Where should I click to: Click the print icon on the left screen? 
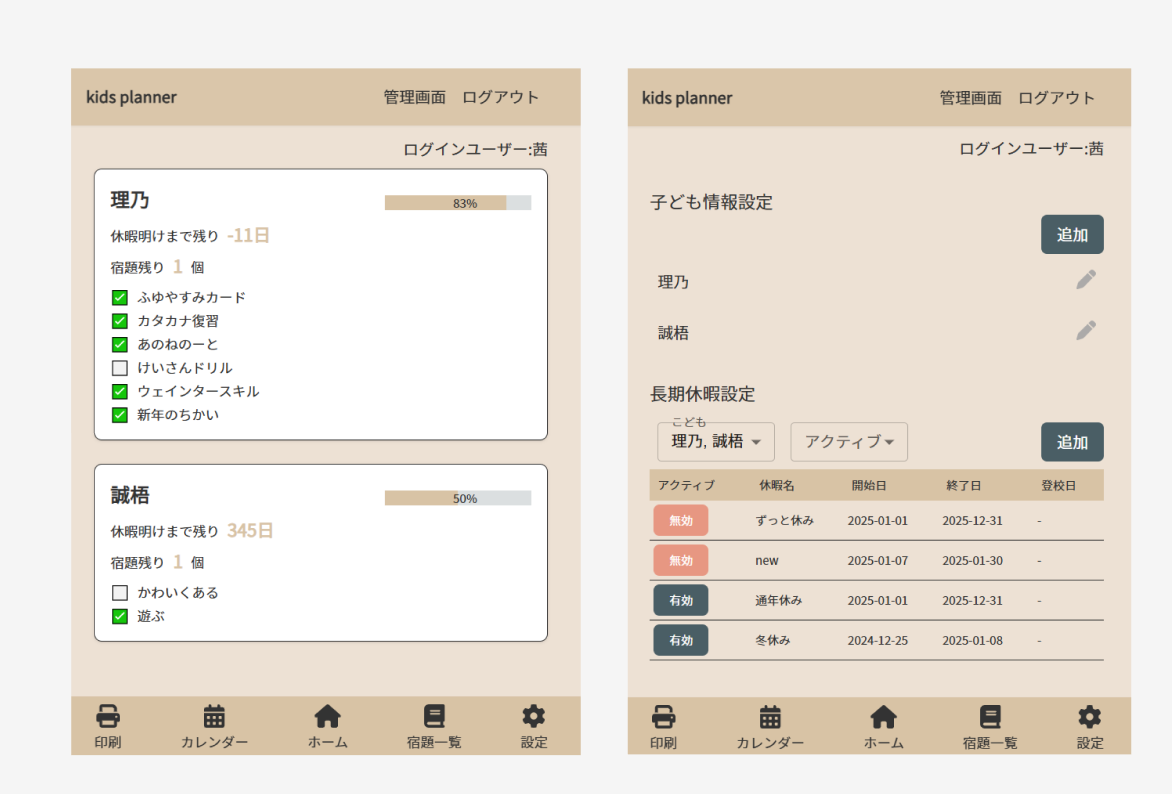(x=108, y=716)
